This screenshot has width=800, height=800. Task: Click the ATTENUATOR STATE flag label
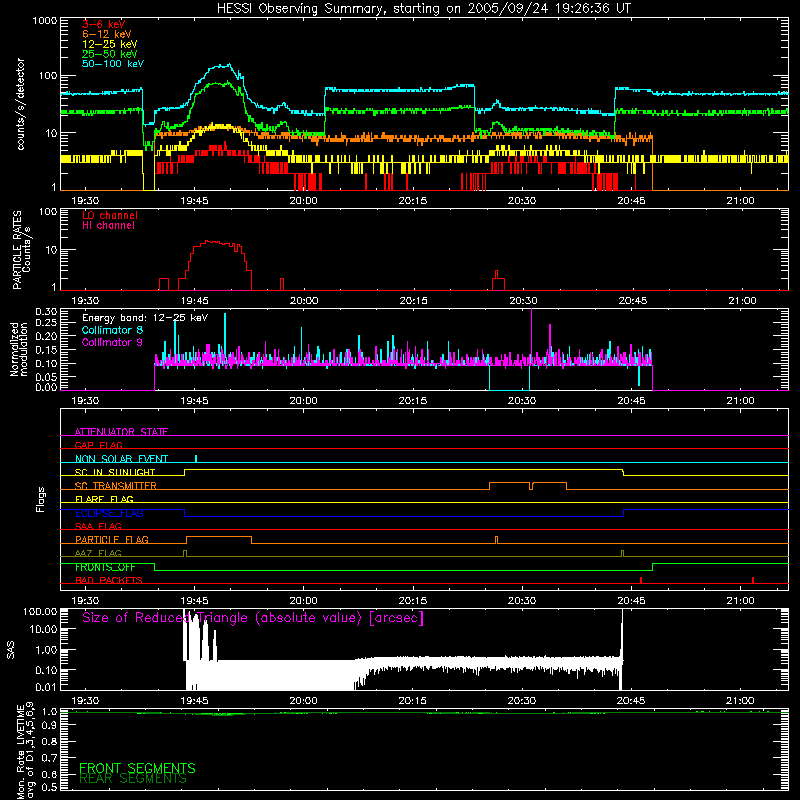121,432
